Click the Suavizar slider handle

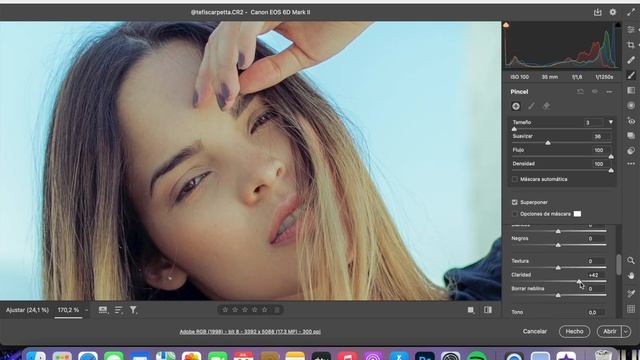click(x=548, y=143)
